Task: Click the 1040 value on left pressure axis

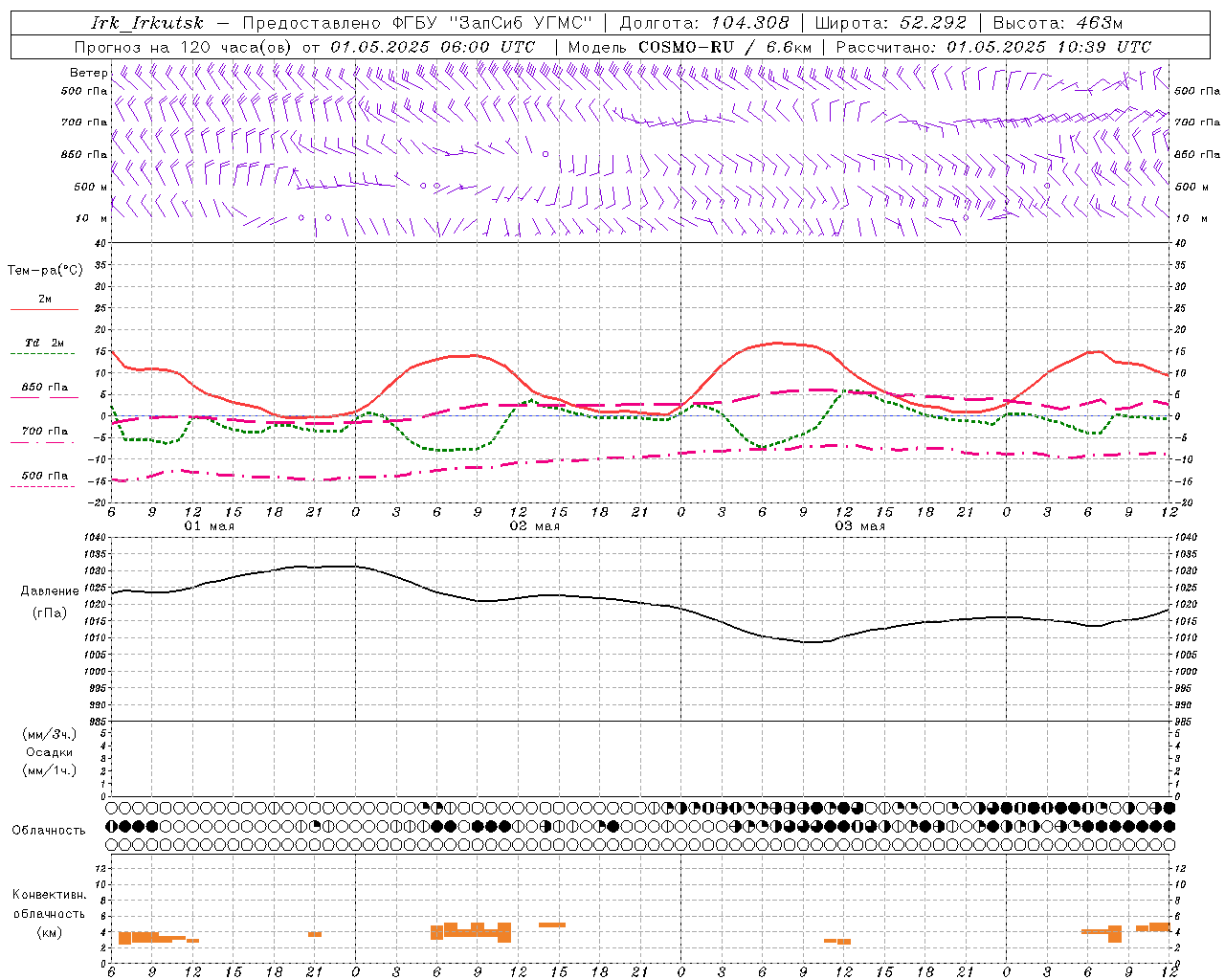Action: click(x=97, y=538)
